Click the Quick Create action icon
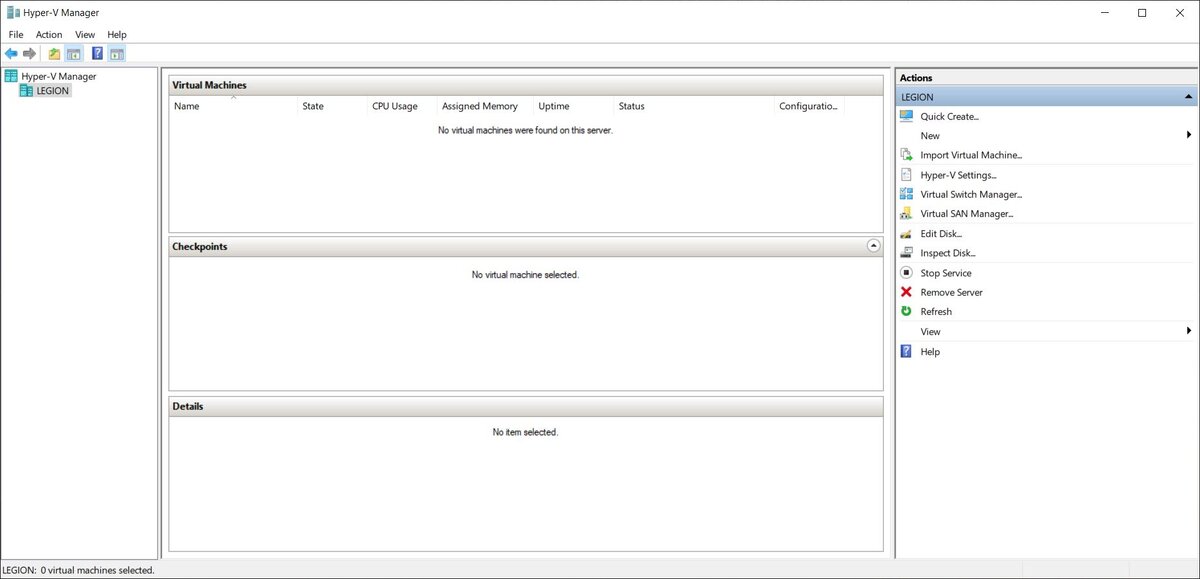This screenshot has height=579, width=1200. coord(906,116)
